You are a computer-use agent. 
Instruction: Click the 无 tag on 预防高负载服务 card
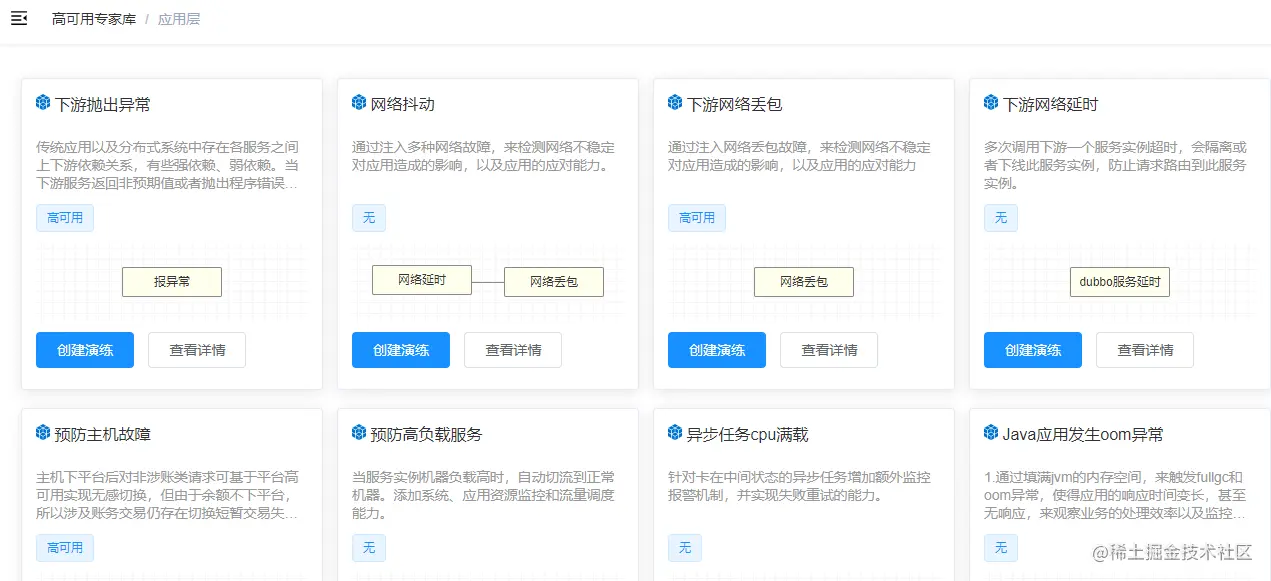[369, 548]
